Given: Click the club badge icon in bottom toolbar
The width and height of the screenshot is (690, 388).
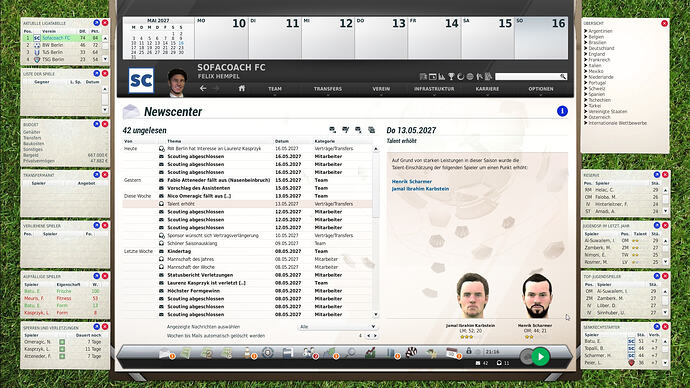Looking at the screenshot, I should pyautogui.click(x=267, y=353).
